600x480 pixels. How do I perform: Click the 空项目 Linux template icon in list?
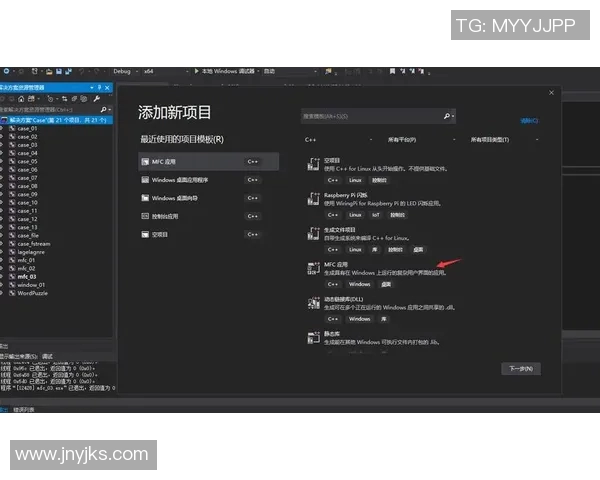click(x=313, y=164)
